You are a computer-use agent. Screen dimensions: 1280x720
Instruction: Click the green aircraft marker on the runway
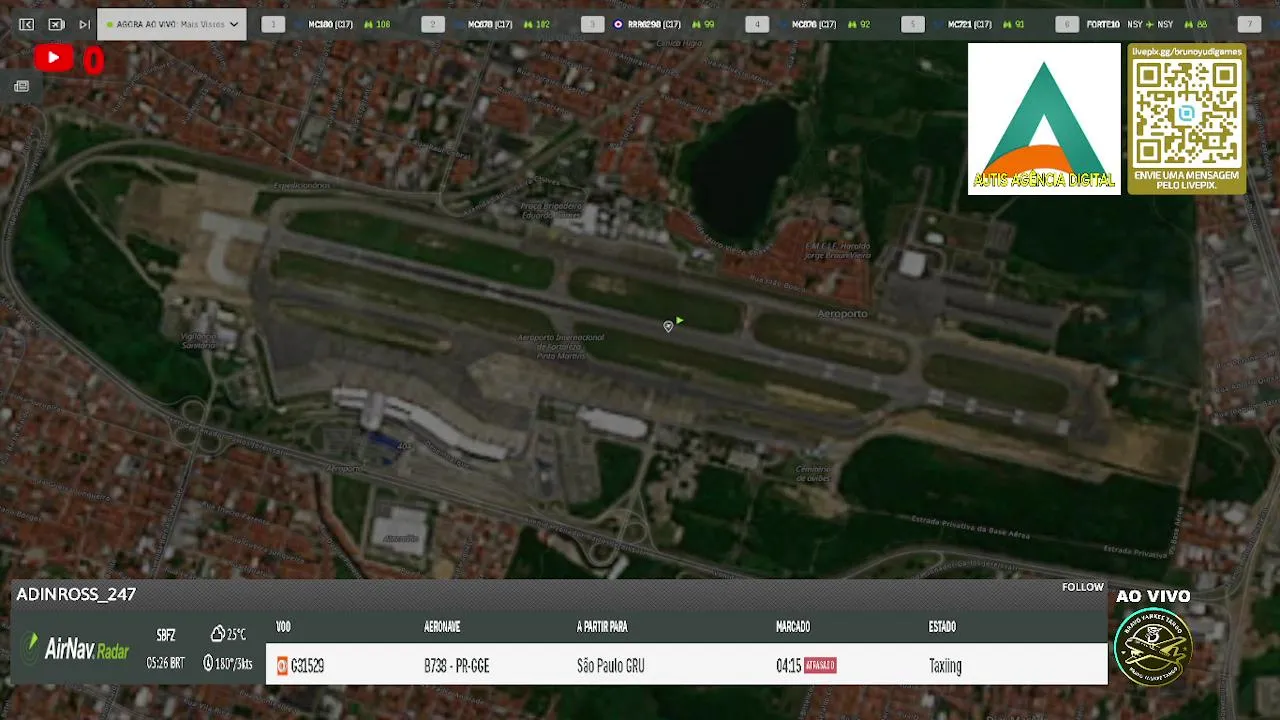(x=679, y=320)
